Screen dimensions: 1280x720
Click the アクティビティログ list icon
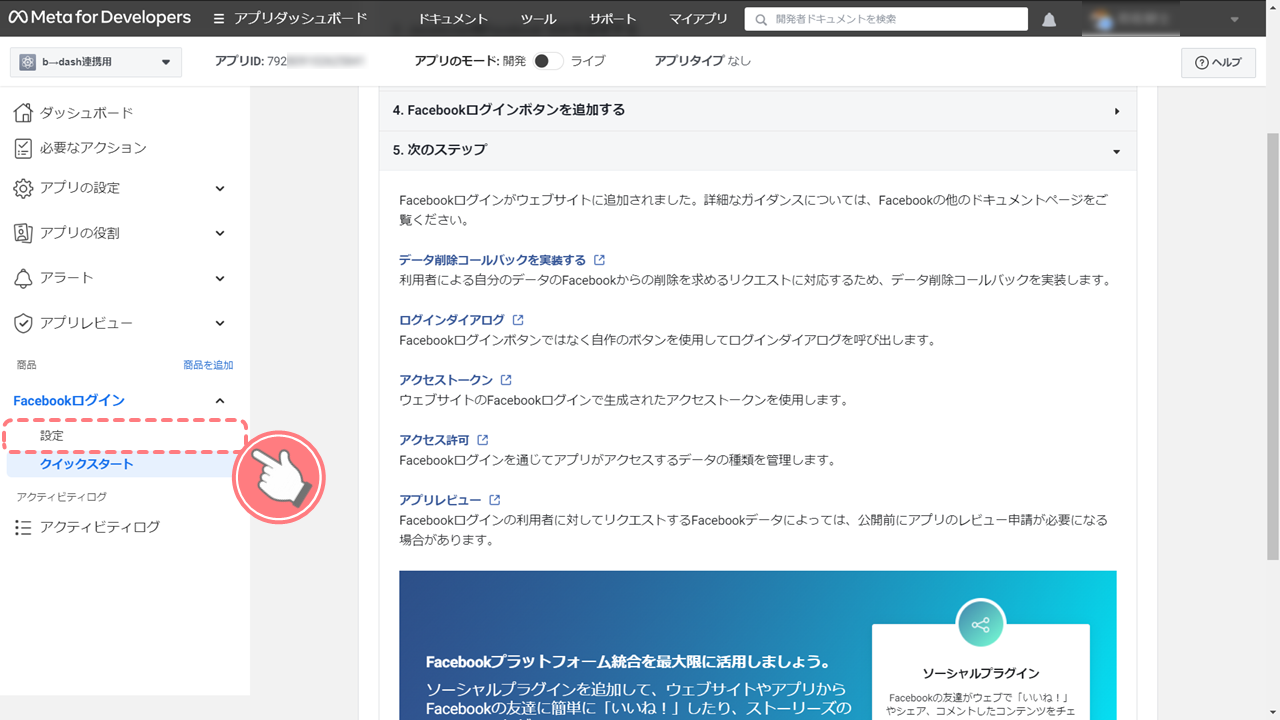coord(23,527)
